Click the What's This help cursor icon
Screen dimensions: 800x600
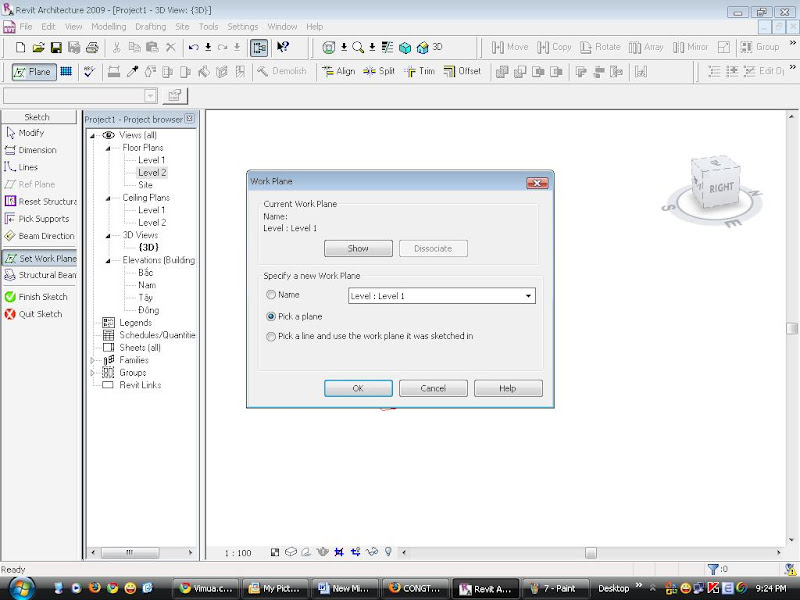[x=283, y=47]
